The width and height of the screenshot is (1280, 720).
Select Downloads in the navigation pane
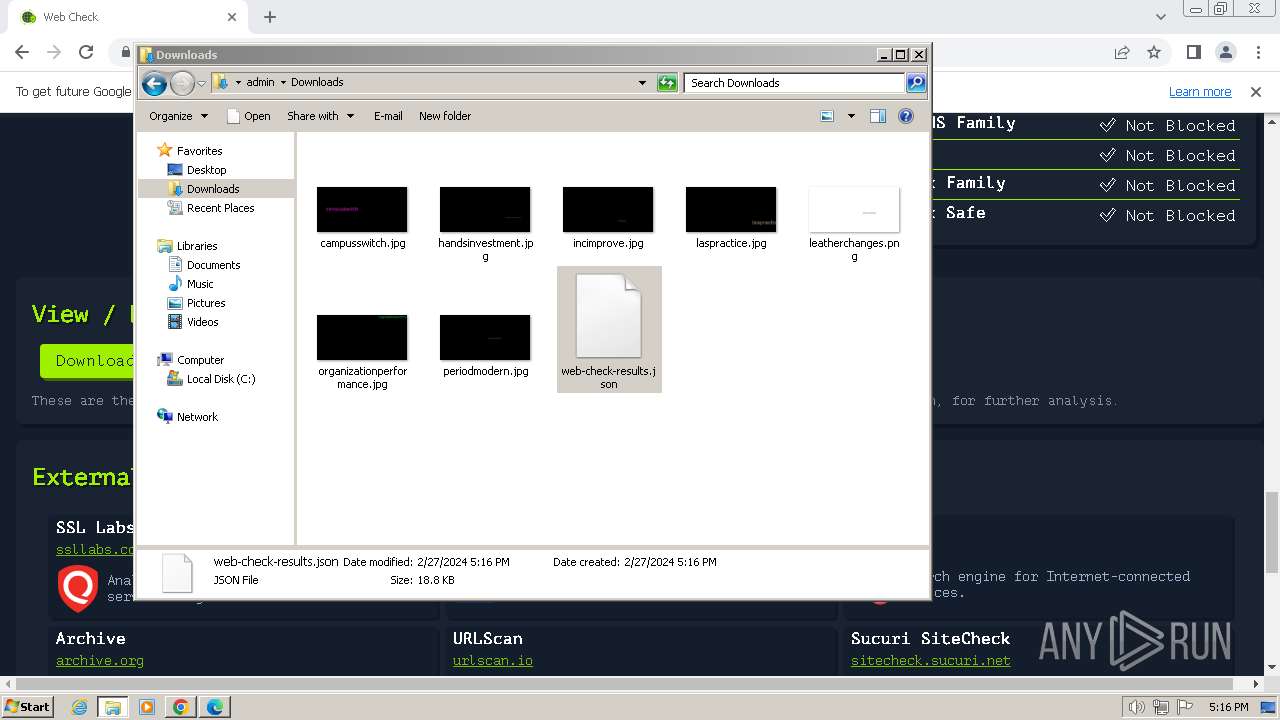pos(213,189)
